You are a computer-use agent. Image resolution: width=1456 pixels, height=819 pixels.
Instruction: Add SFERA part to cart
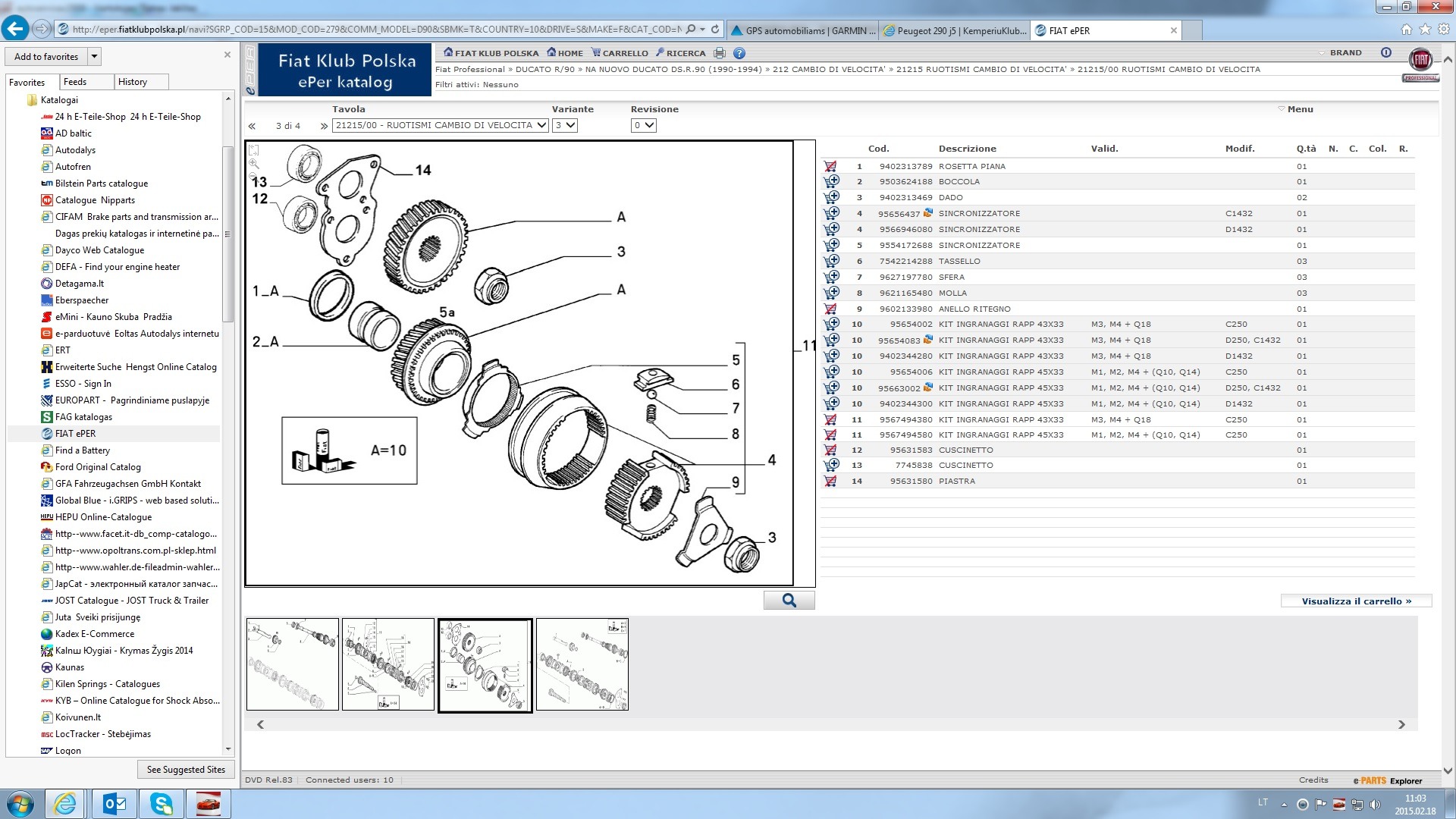(x=831, y=277)
